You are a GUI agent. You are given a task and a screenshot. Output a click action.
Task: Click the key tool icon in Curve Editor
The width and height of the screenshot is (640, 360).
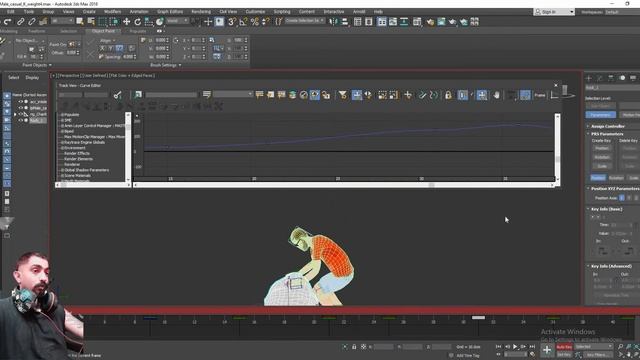tap(118, 95)
